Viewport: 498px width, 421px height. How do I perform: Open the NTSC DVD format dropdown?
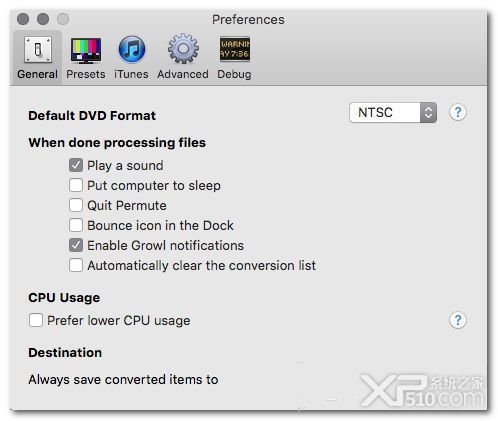point(393,113)
